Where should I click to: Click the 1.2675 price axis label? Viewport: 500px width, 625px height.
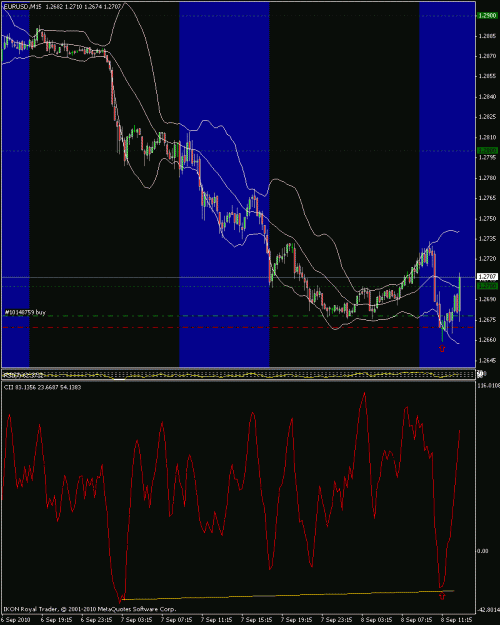[x=487, y=320]
